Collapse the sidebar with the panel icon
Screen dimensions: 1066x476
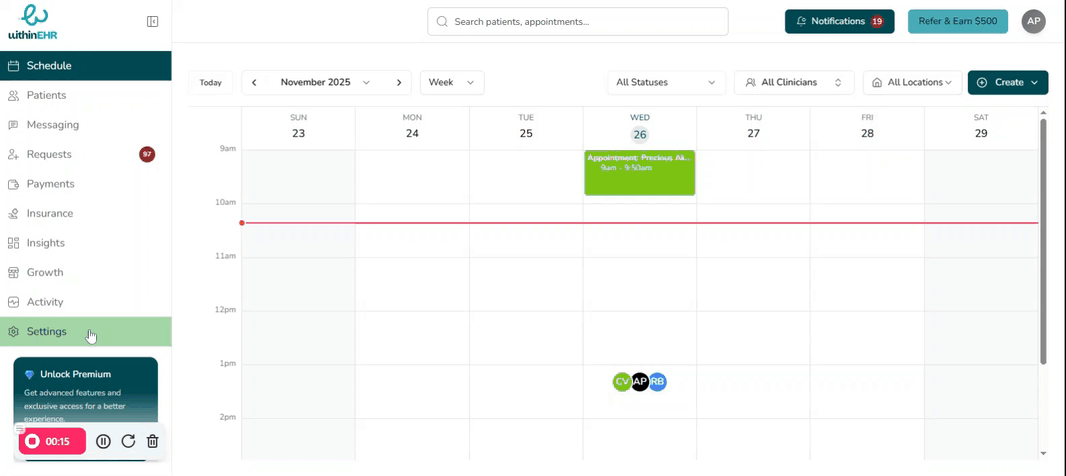tap(152, 22)
